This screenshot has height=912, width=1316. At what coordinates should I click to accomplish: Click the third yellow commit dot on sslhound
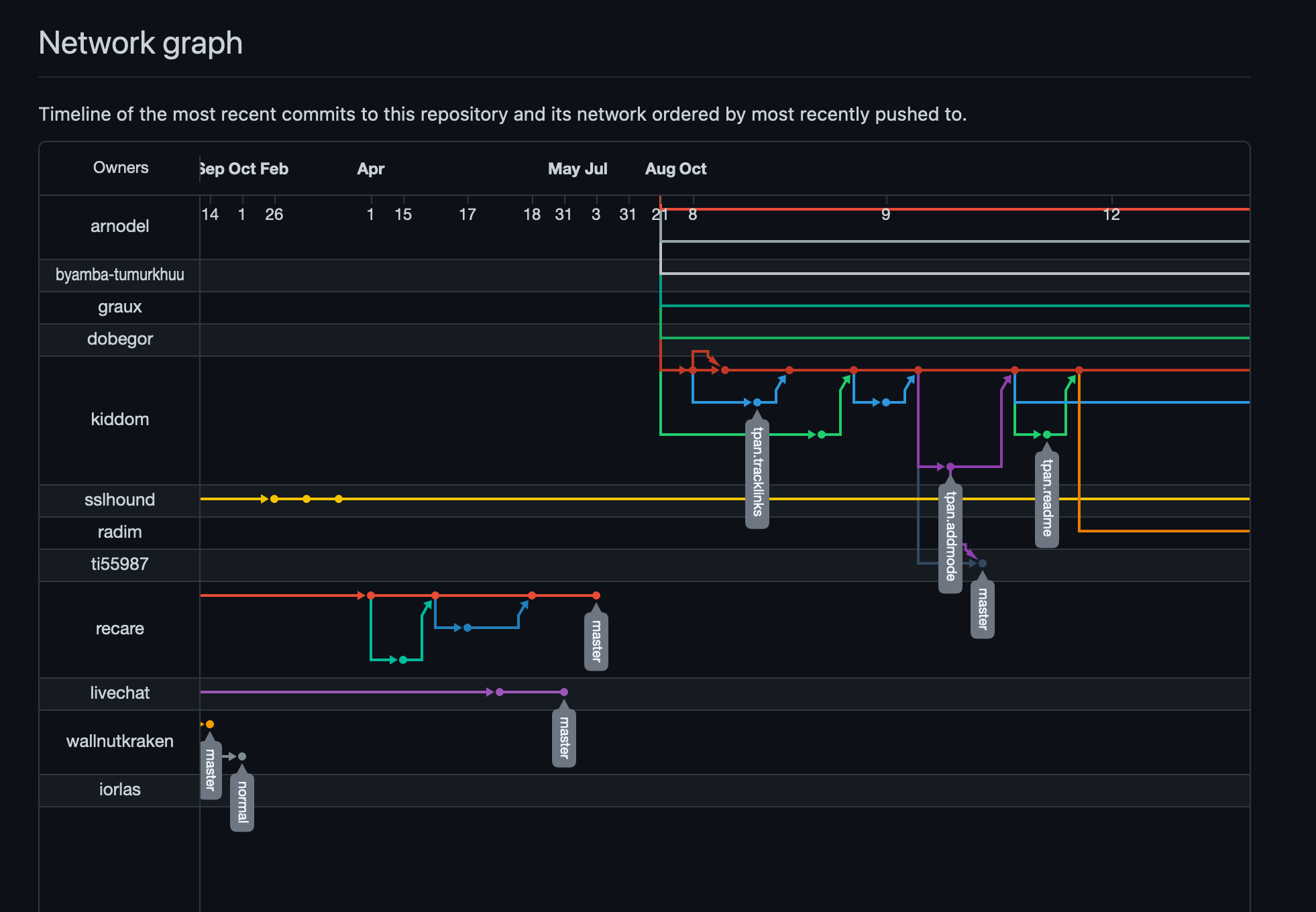(x=339, y=499)
